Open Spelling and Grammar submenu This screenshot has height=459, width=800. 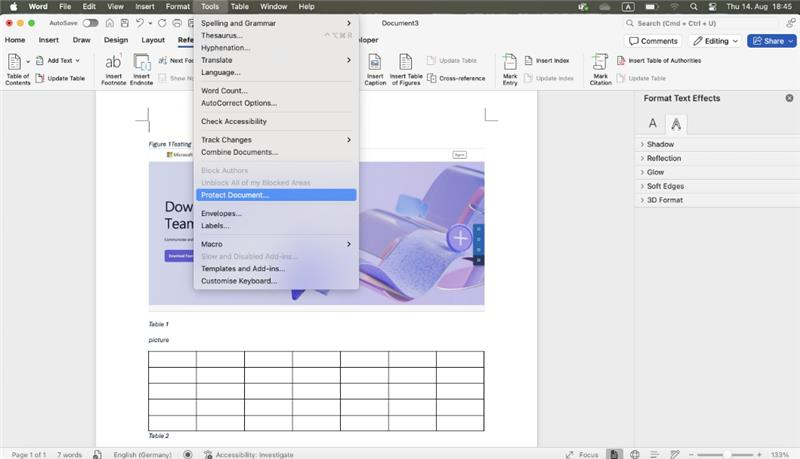(x=276, y=23)
